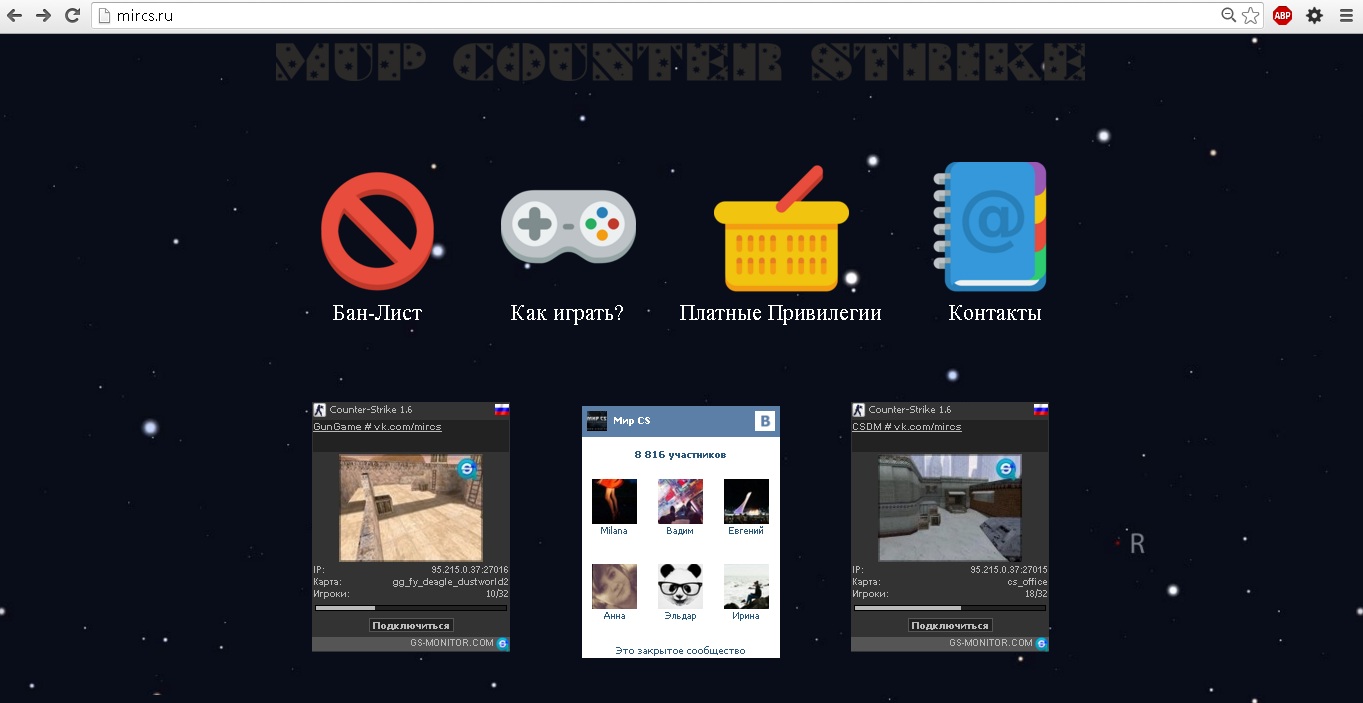Click the mircs.ru address bar
This screenshot has height=703, width=1363.
tap(655, 15)
